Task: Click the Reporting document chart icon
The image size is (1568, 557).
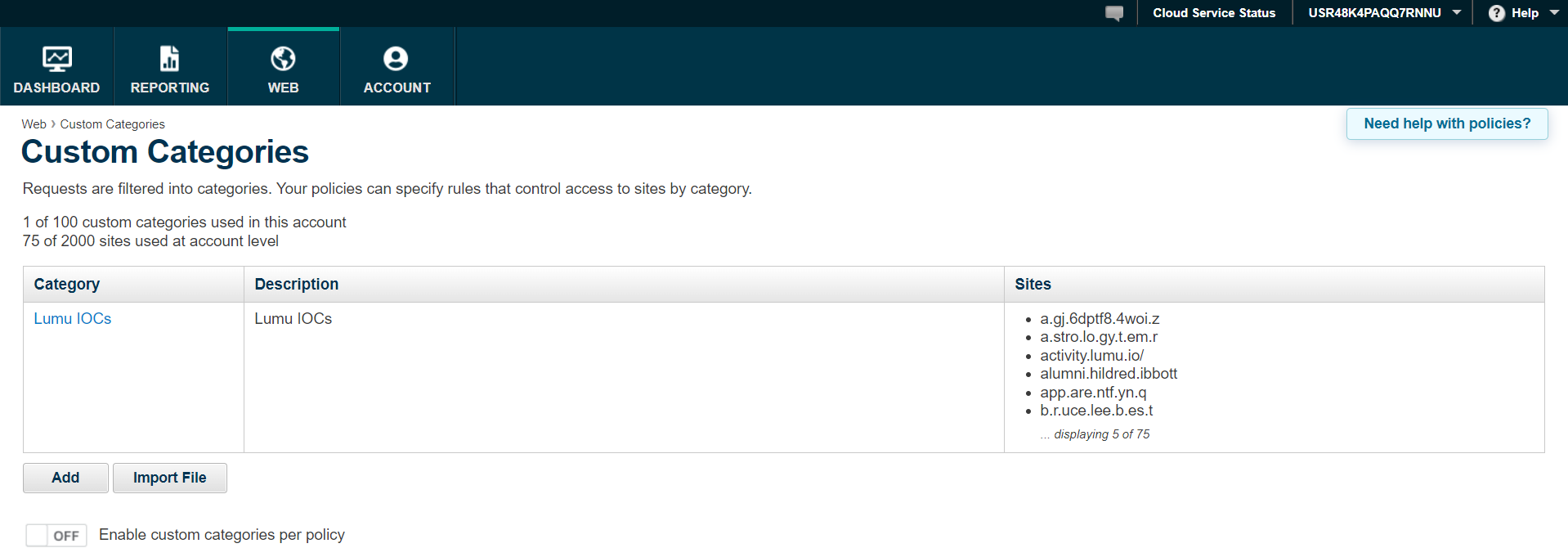Action: pyautogui.click(x=169, y=59)
